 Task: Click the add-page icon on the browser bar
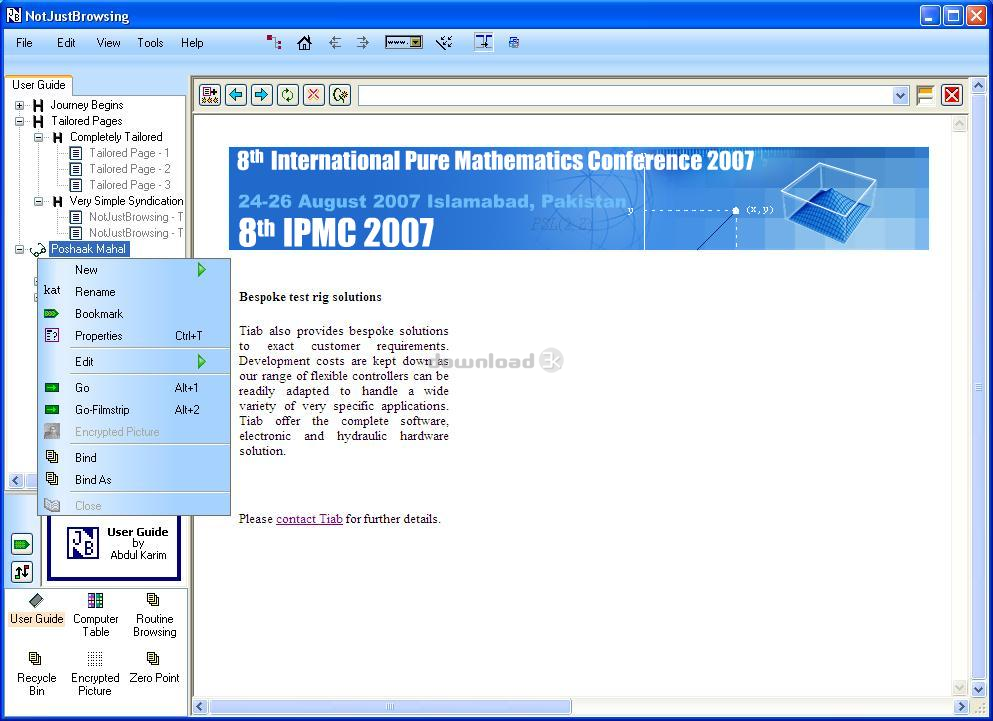pos(210,95)
